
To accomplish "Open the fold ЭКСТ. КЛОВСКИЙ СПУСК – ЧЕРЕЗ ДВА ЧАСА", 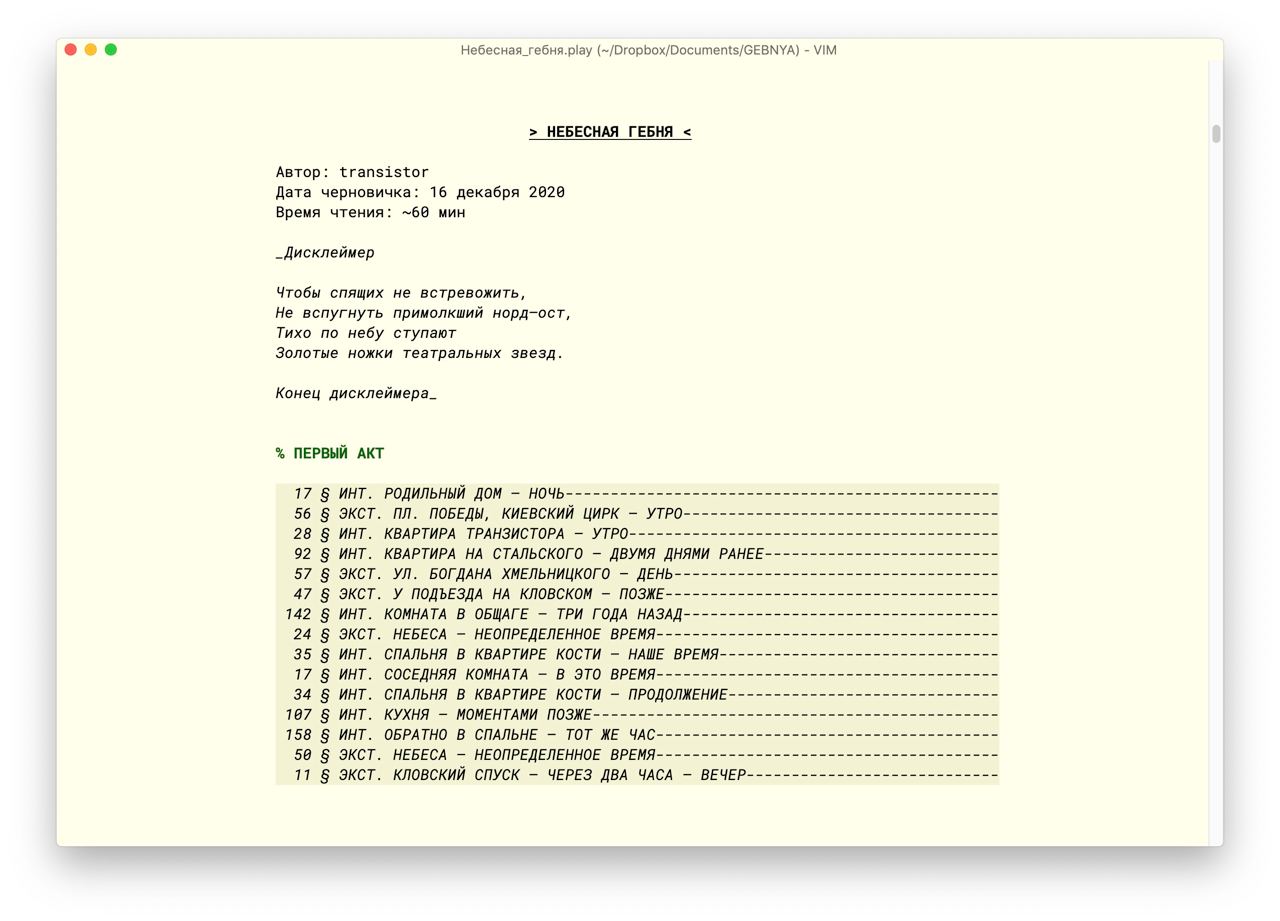I will coord(637,774).
